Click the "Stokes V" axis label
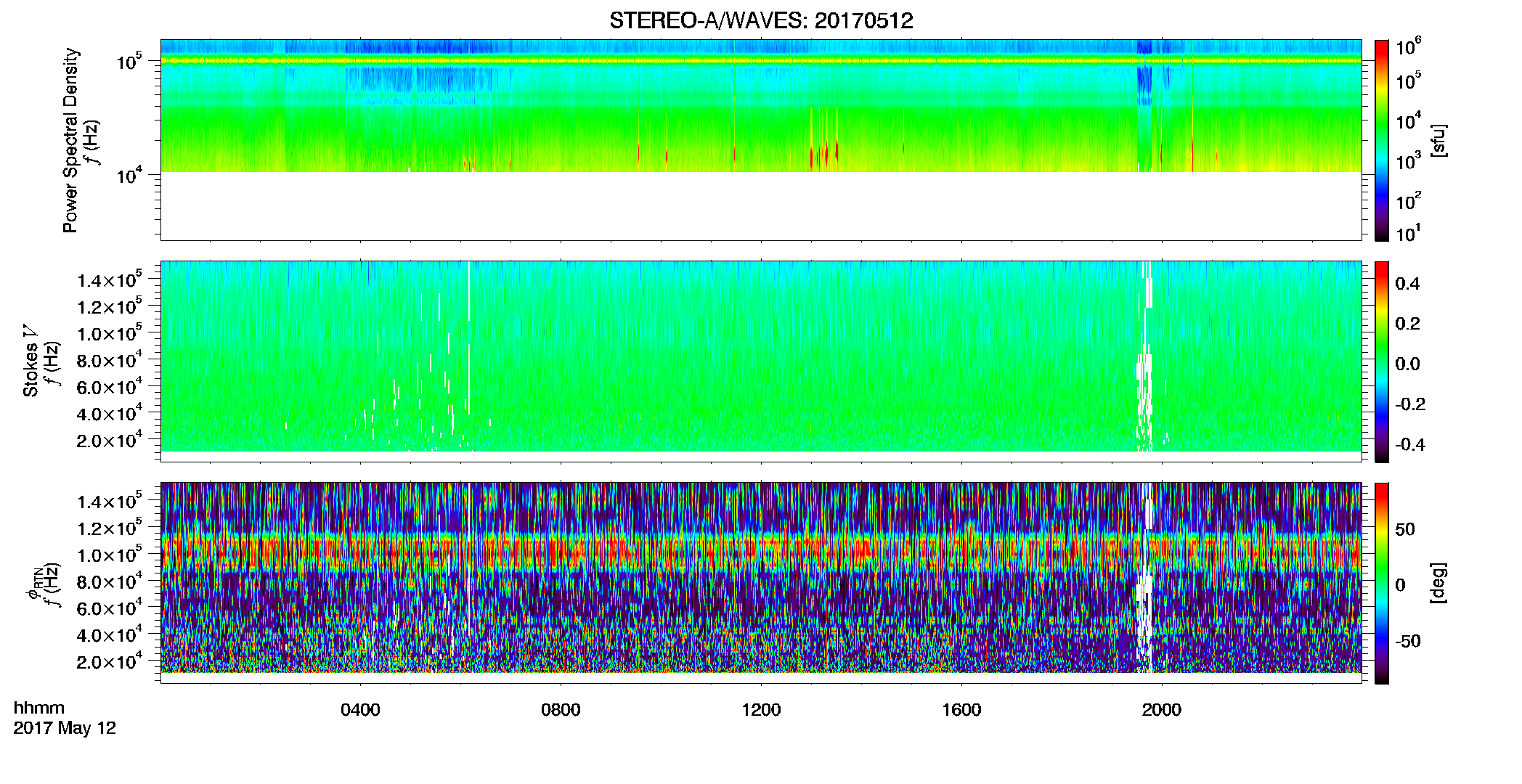 tap(30, 362)
